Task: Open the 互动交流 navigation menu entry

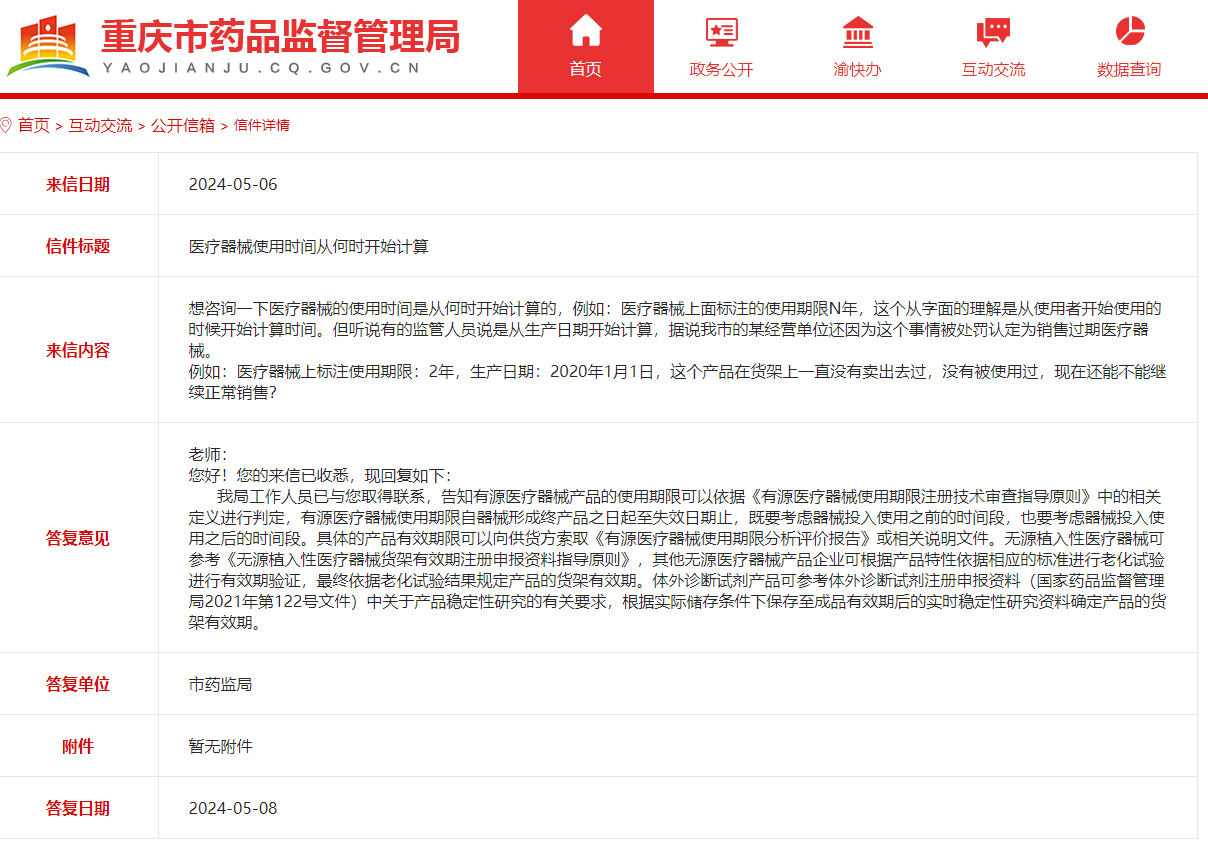Action: [993, 69]
